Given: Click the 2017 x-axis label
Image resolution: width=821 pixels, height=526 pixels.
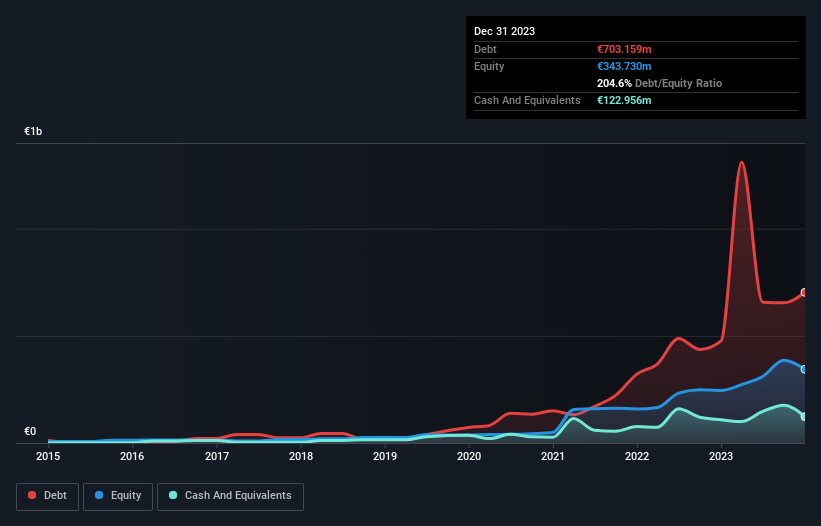Looking at the screenshot, I should [216, 456].
